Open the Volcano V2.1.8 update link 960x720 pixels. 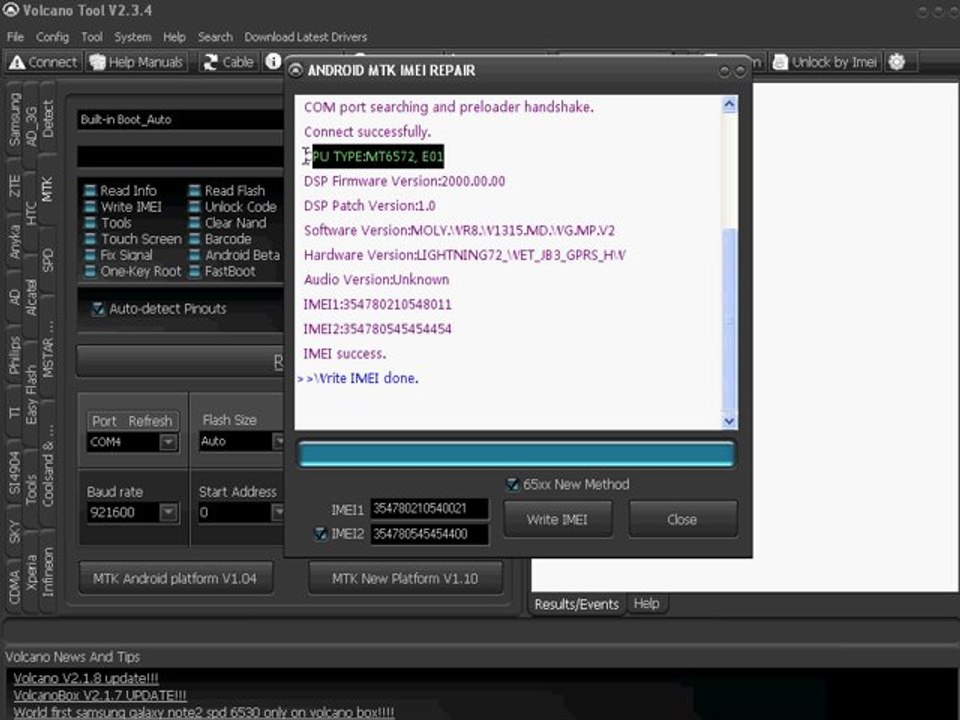tap(86, 678)
